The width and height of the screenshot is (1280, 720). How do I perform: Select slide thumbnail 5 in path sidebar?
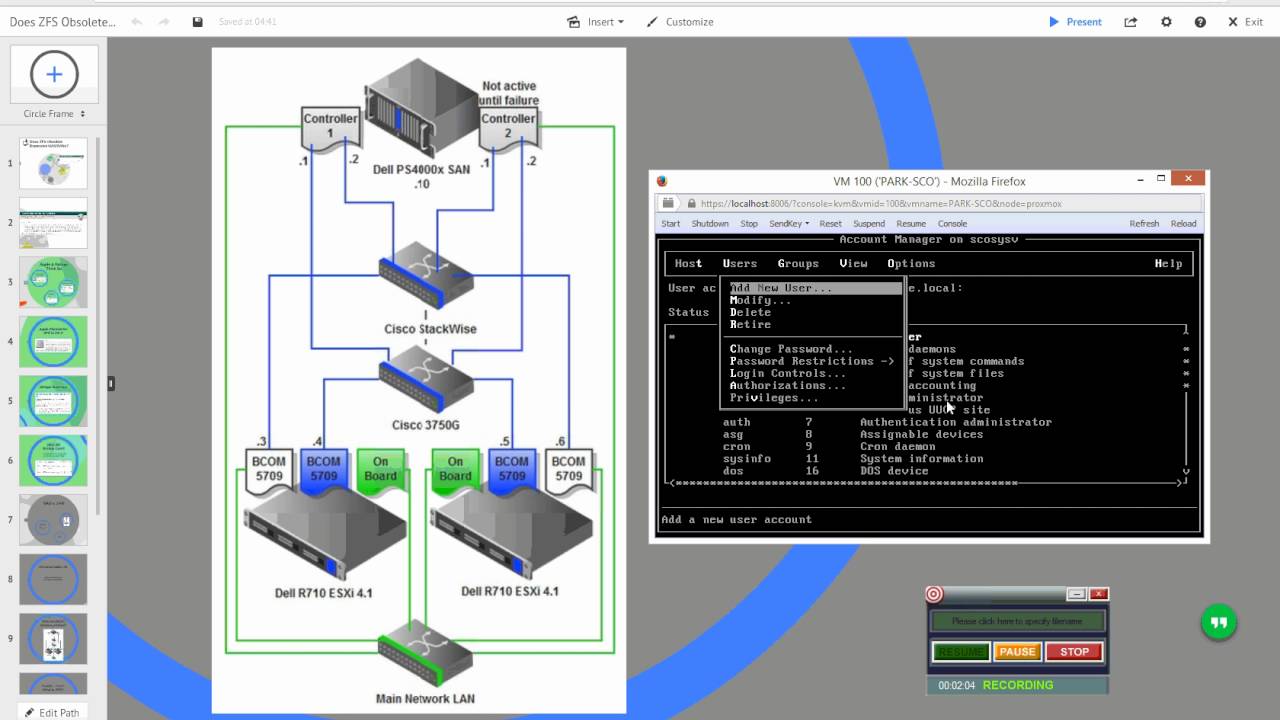click(53, 401)
